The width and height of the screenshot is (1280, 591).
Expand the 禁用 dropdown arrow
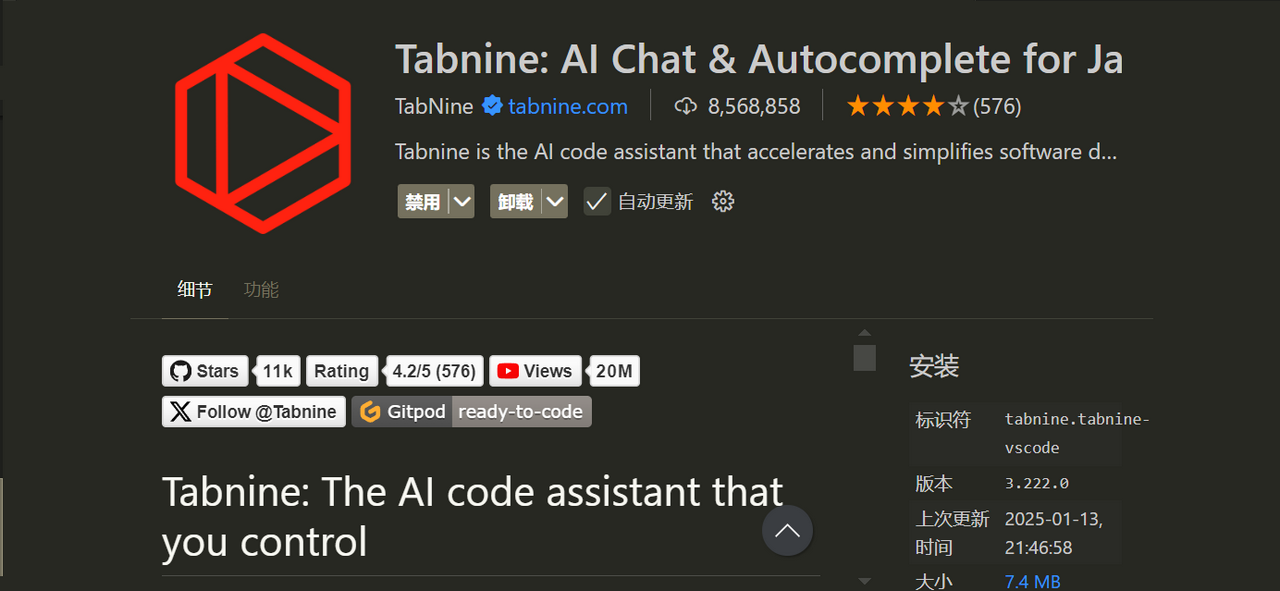(461, 201)
